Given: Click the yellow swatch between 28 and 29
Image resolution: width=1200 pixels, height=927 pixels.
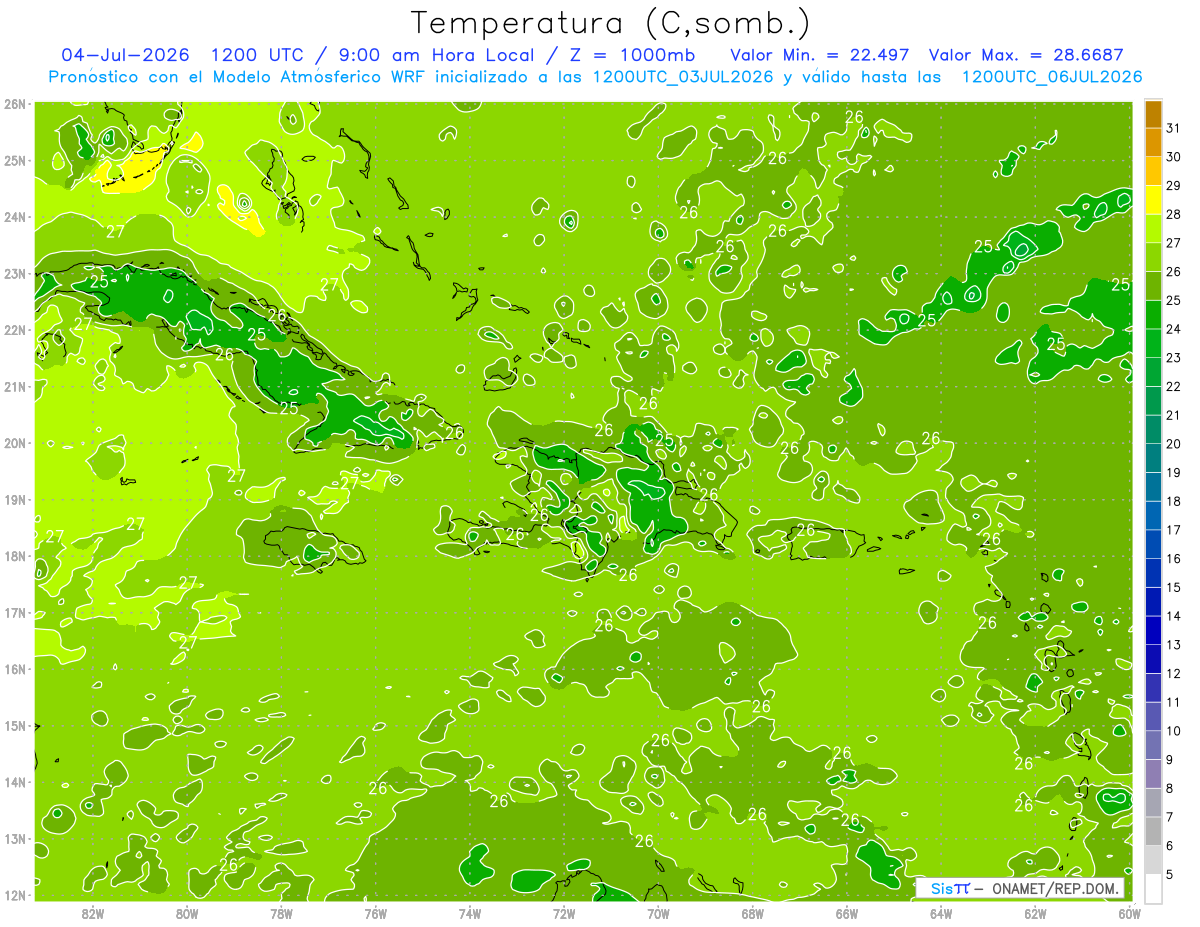Looking at the screenshot, I should pos(1153,200).
